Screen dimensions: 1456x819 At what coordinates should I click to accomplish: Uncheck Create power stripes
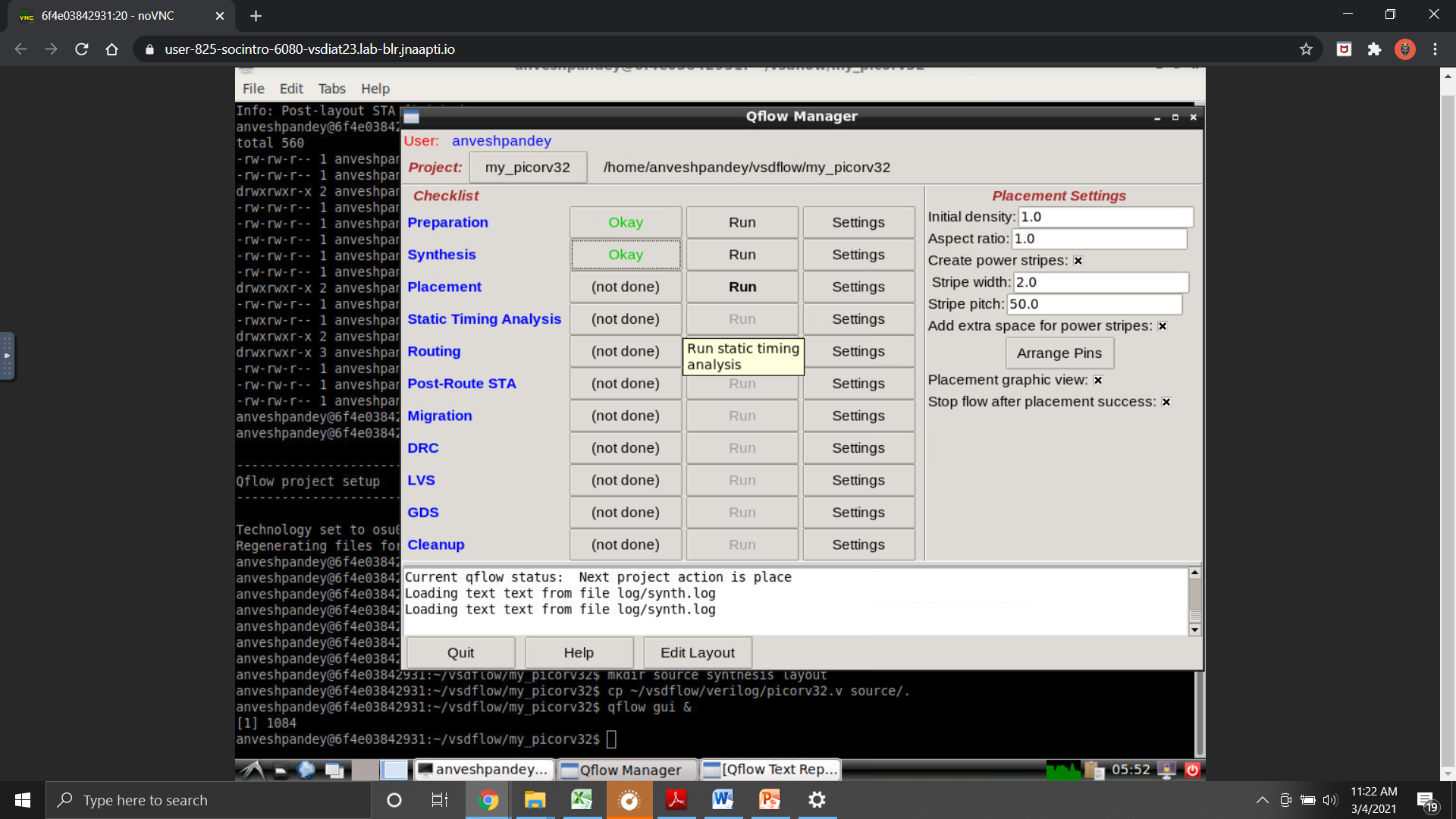point(1078,260)
